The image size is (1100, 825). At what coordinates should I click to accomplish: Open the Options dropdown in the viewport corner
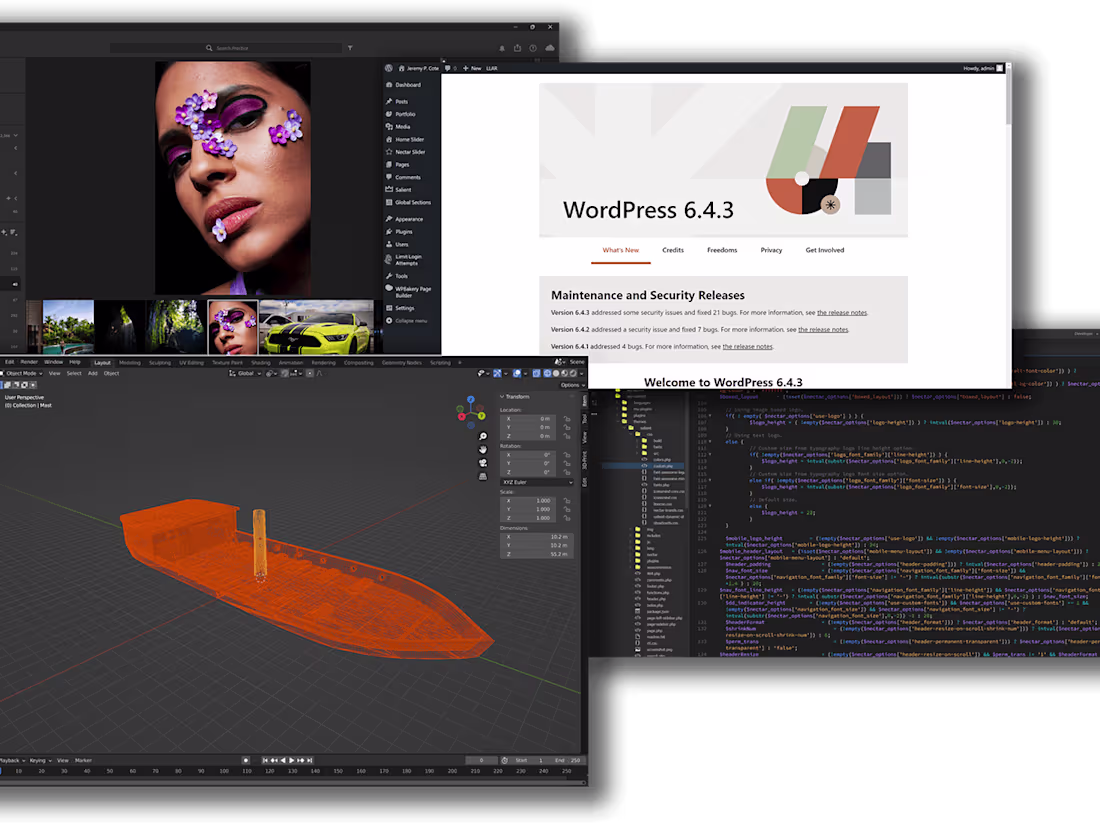point(572,384)
